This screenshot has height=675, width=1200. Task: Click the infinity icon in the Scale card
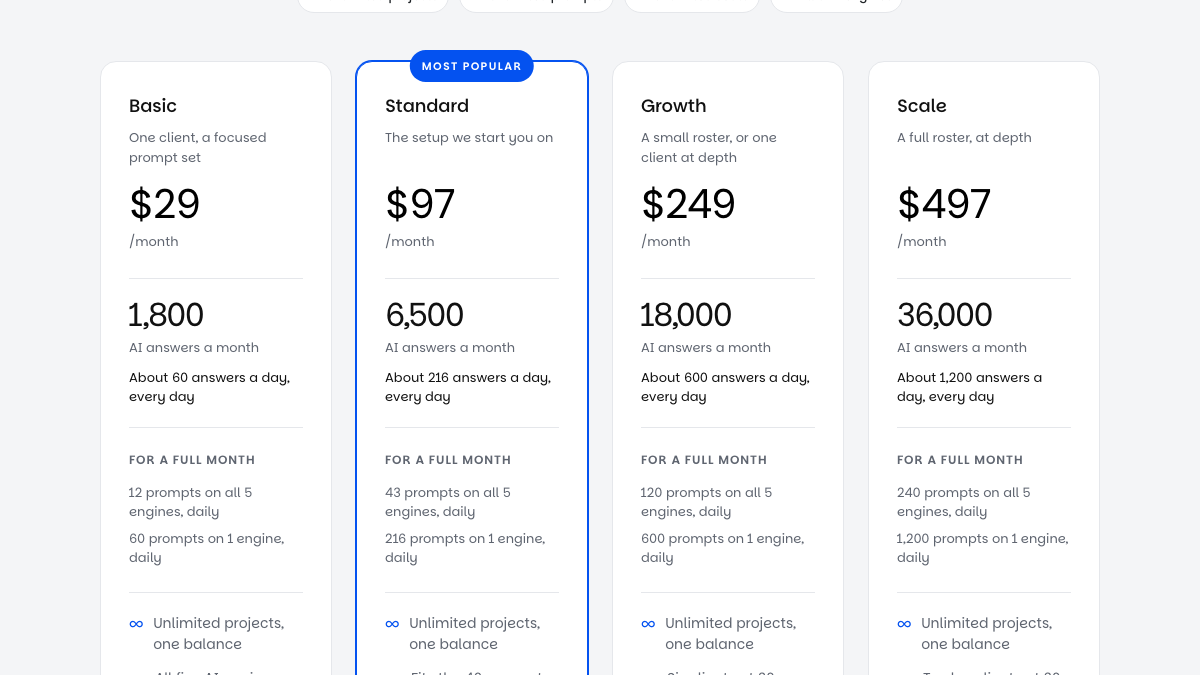pyautogui.click(x=904, y=624)
